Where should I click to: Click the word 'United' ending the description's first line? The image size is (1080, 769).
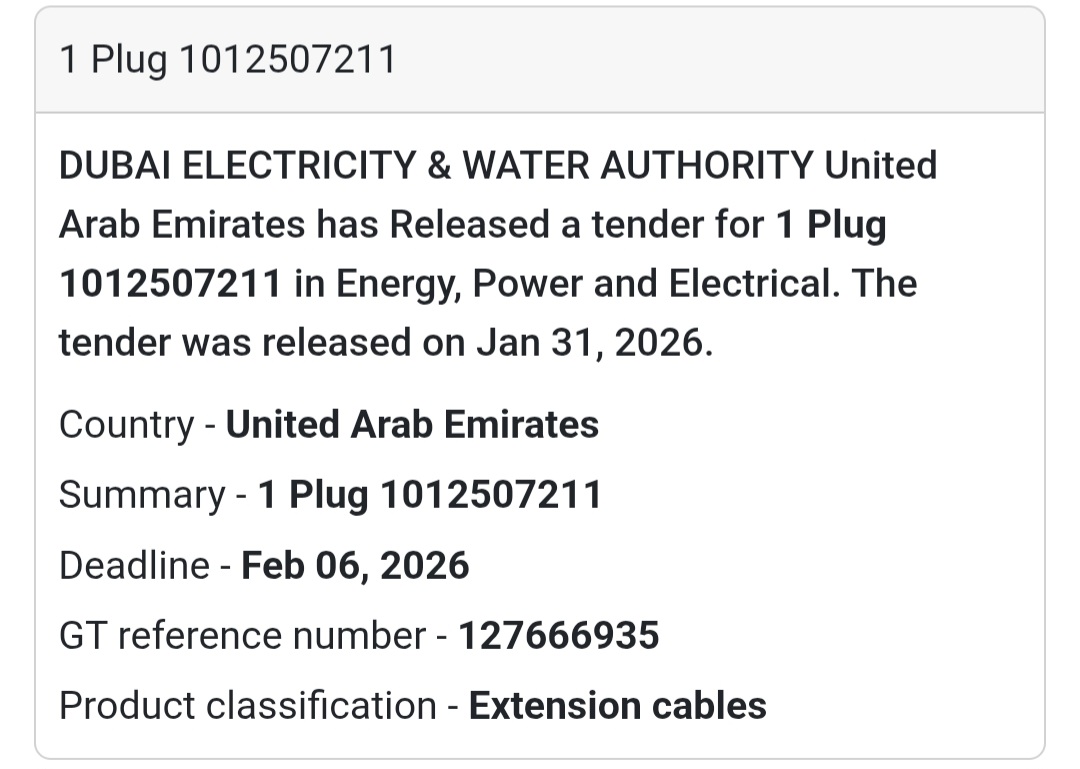(x=881, y=165)
